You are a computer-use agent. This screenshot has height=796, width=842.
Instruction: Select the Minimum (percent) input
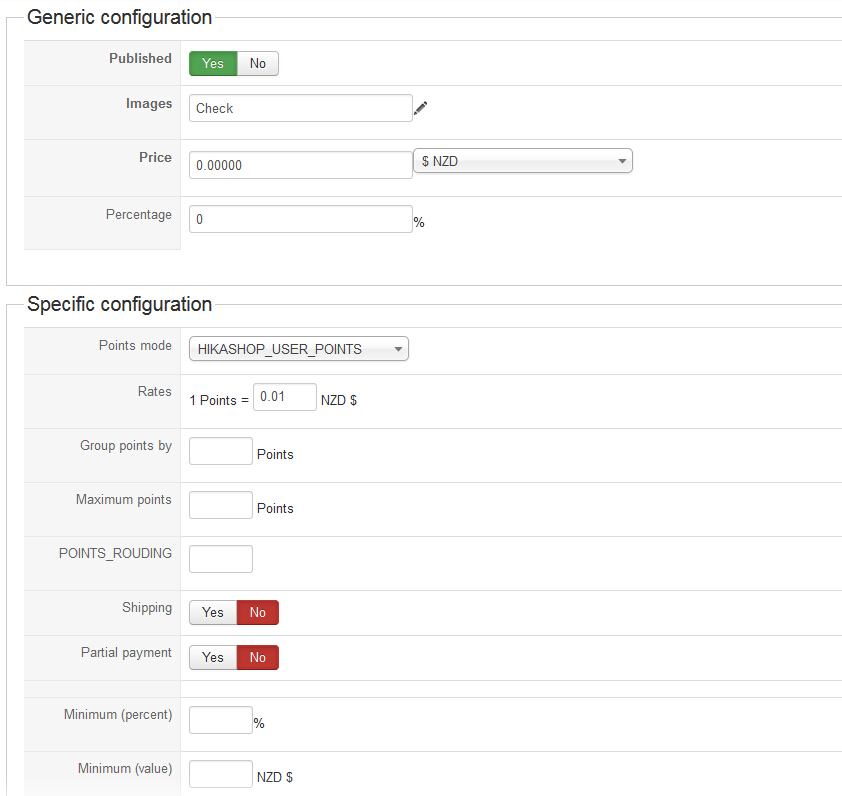click(x=221, y=720)
